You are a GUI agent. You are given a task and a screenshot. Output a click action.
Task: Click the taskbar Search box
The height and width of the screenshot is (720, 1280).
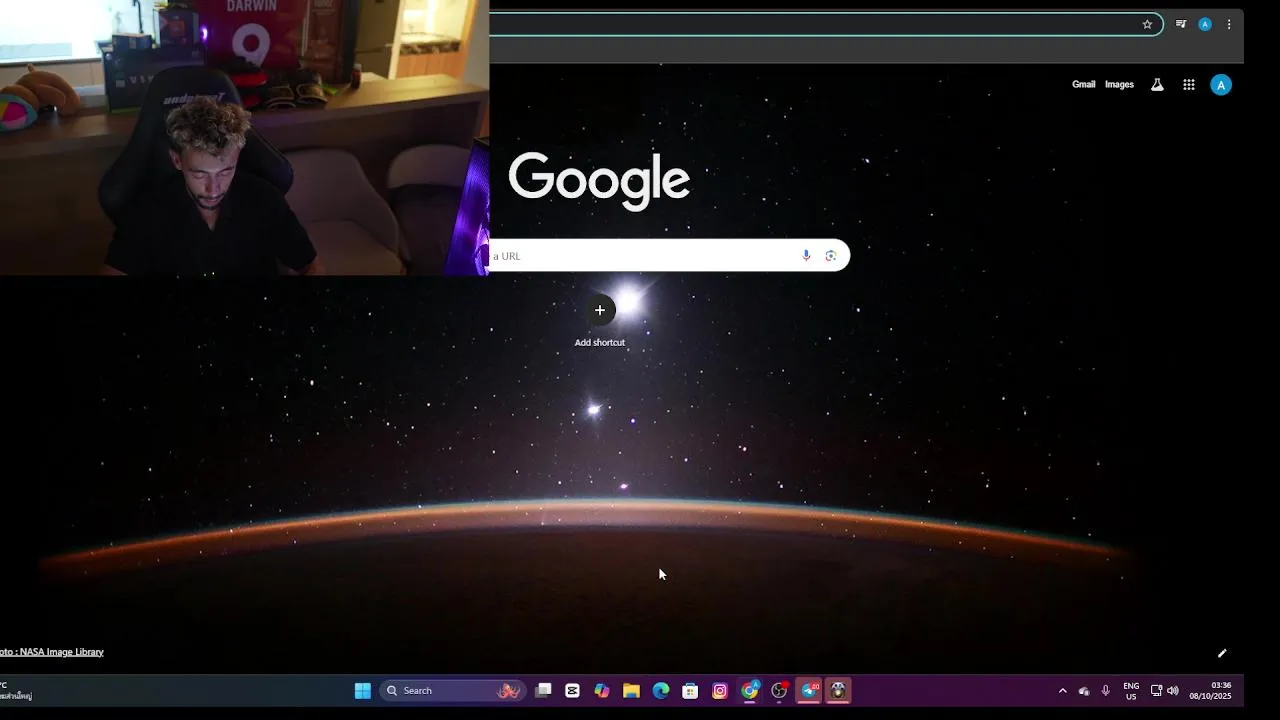pos(451,690)
